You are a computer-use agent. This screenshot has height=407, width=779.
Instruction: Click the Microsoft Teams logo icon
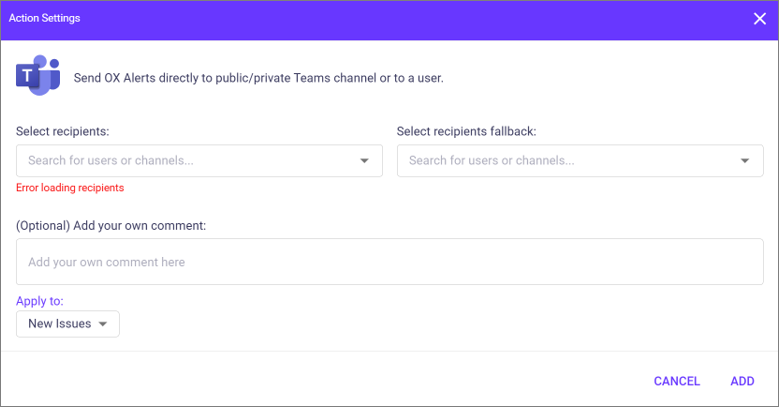pos(38,75)
